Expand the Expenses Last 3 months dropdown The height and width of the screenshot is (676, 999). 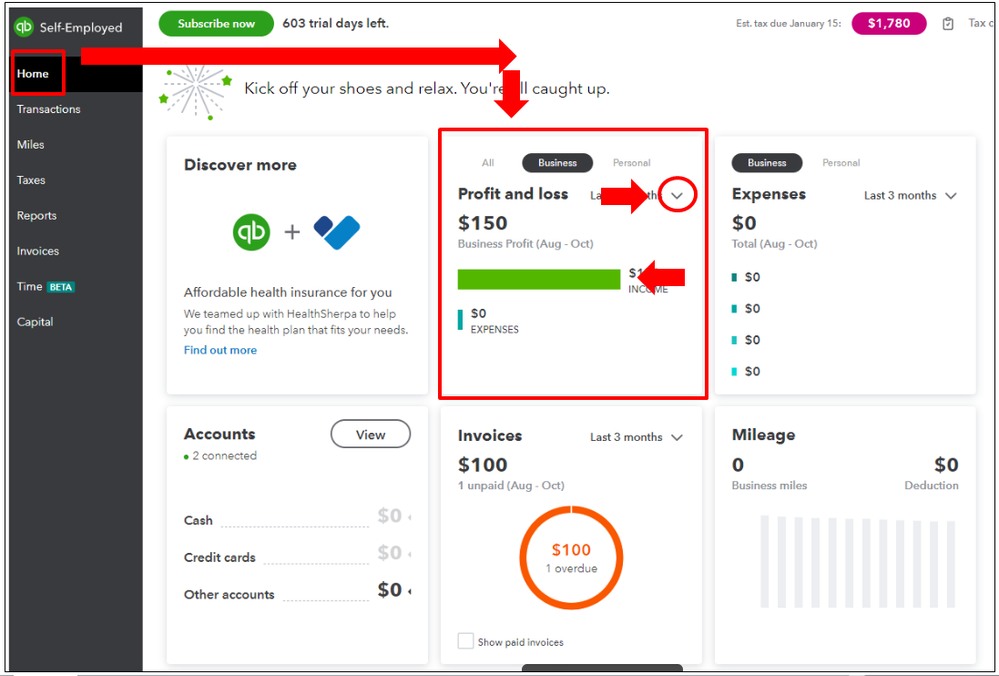pyautogui.click(x=910, y=196)
